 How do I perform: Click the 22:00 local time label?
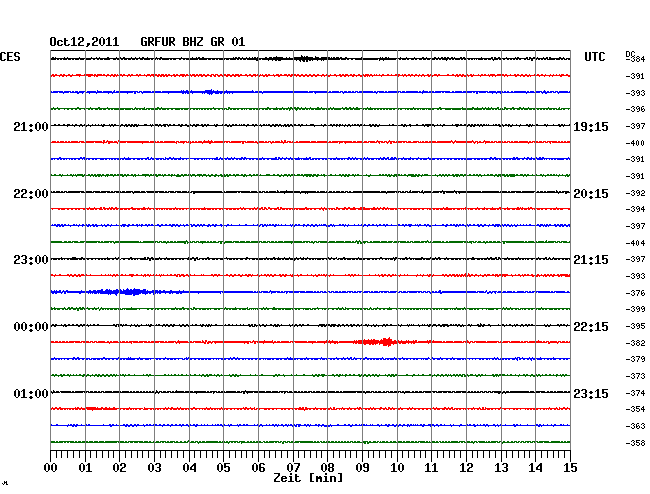(31, 194)
